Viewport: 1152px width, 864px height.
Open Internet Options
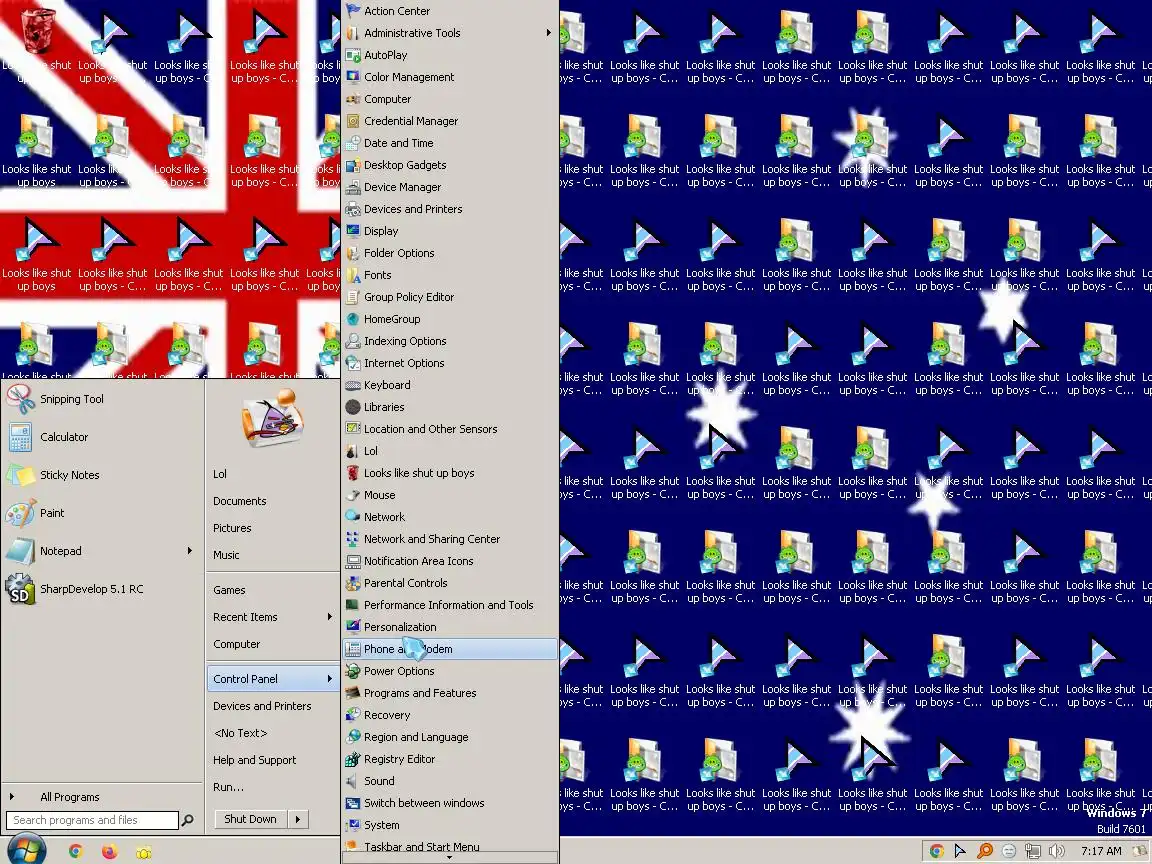450,364
